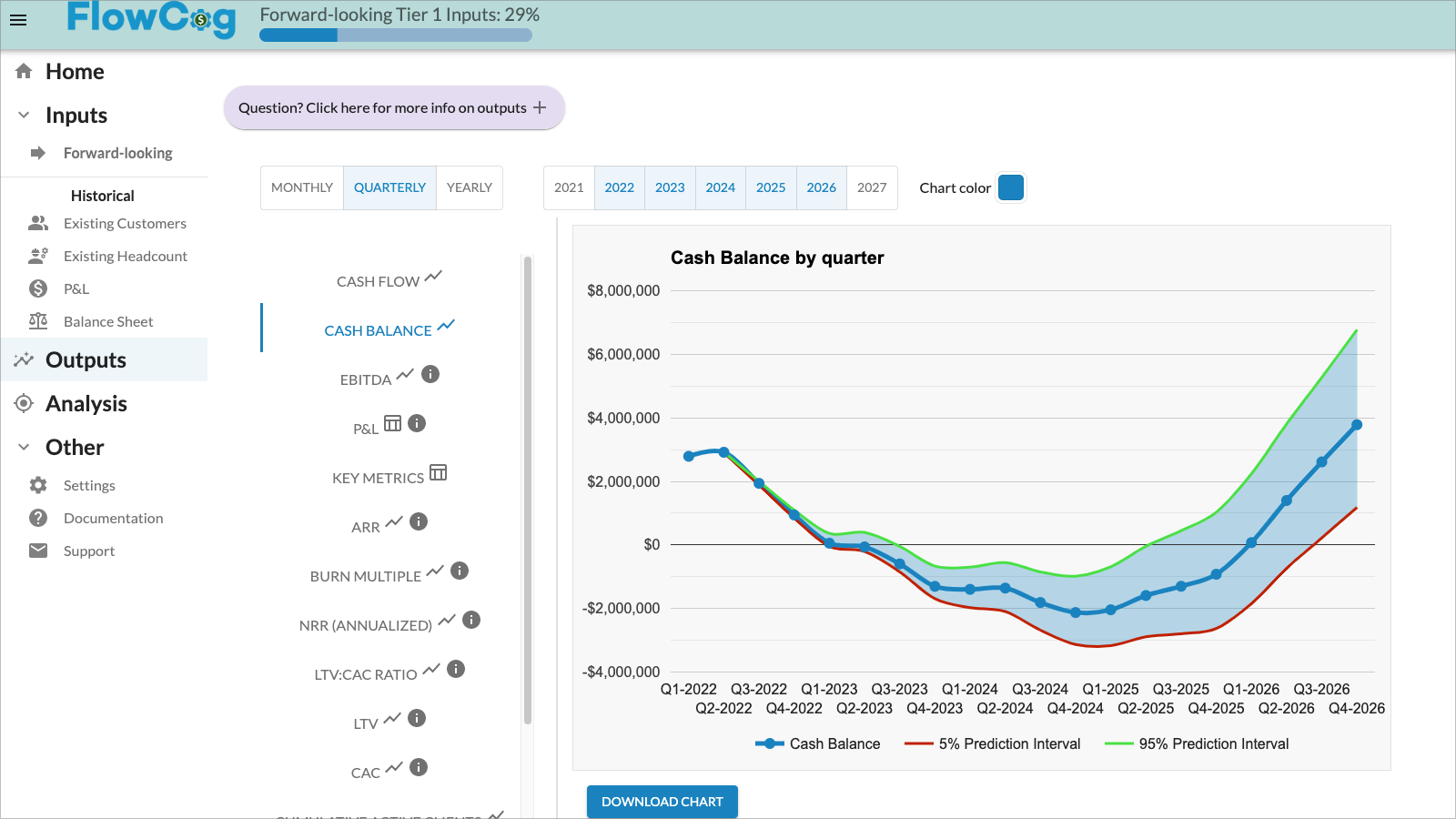1456x819 pixels.
Task: Open Settings via the gear icon
Action: coord(37,485)
